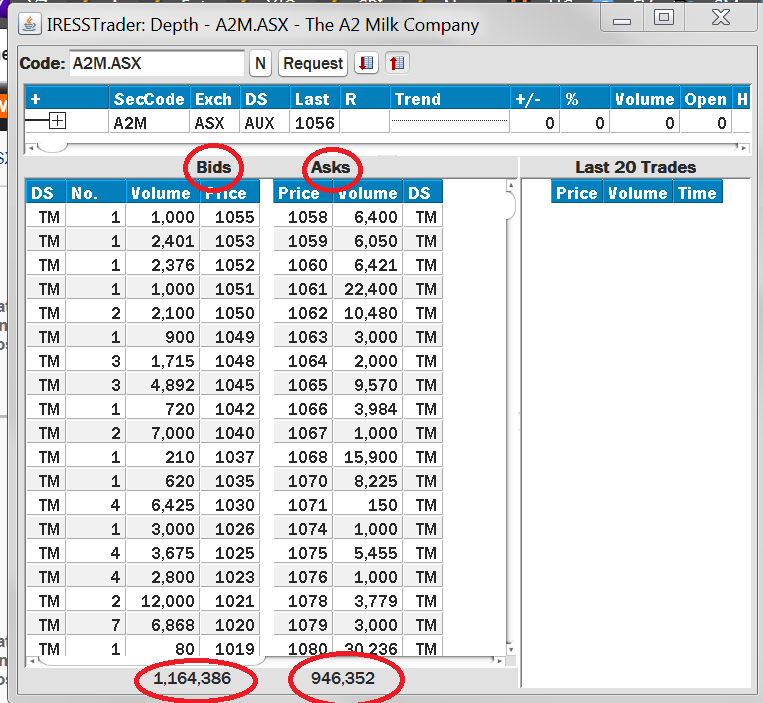Select ask volume 22,400 cell

[x=368, y=289]
